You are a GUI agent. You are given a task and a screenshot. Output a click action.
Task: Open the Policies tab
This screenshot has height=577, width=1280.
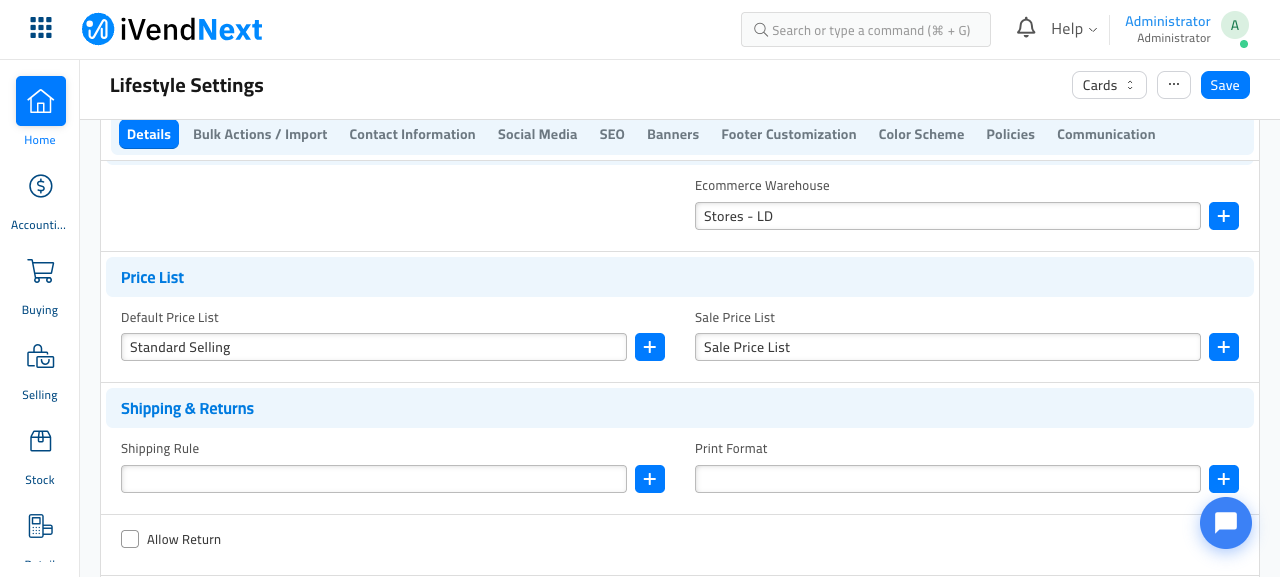click(x=1010, y=134)
